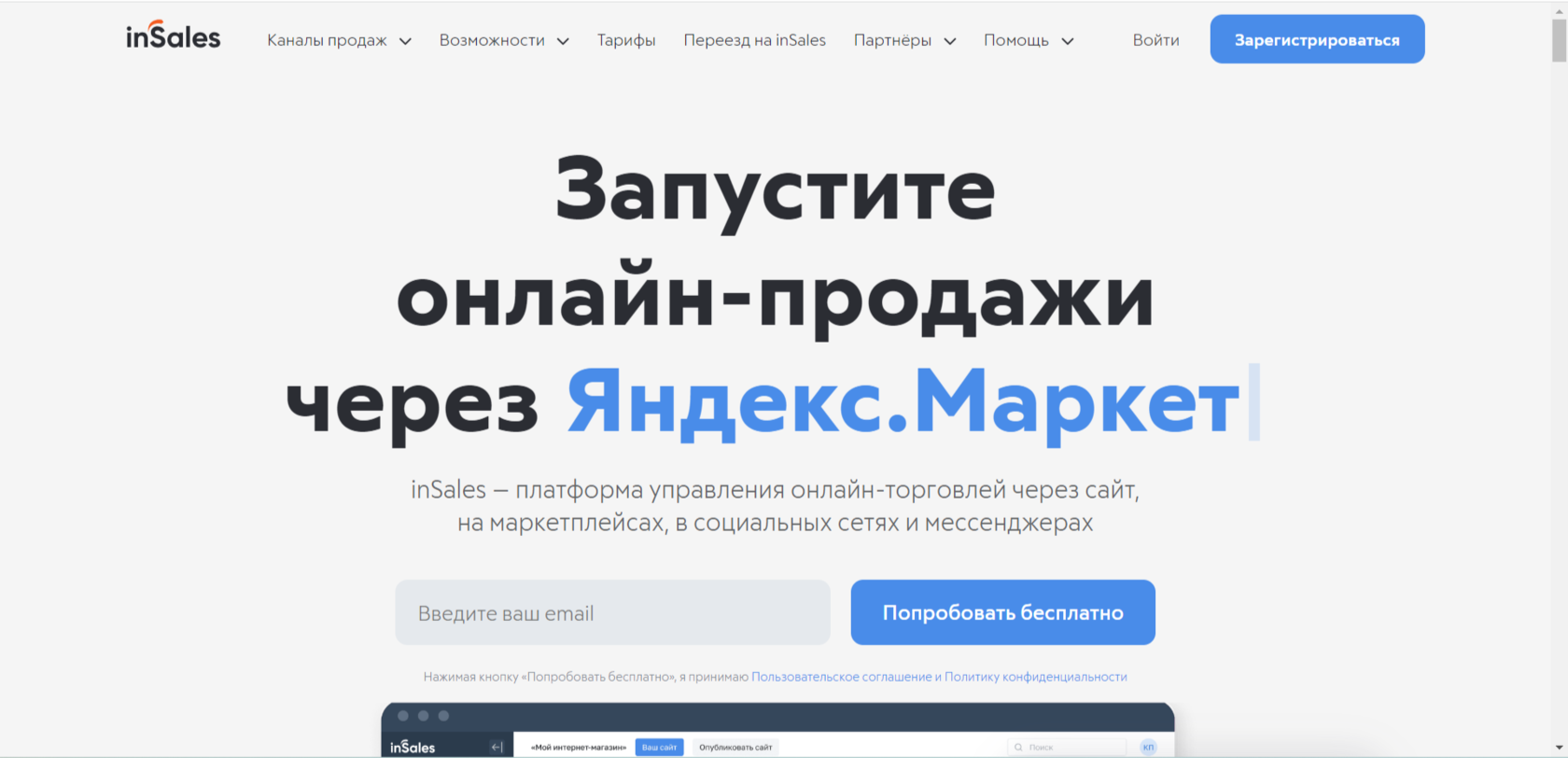Click the inSales logo in header
This screenshot has width=1568, height=758.
[x=174, y=35]
